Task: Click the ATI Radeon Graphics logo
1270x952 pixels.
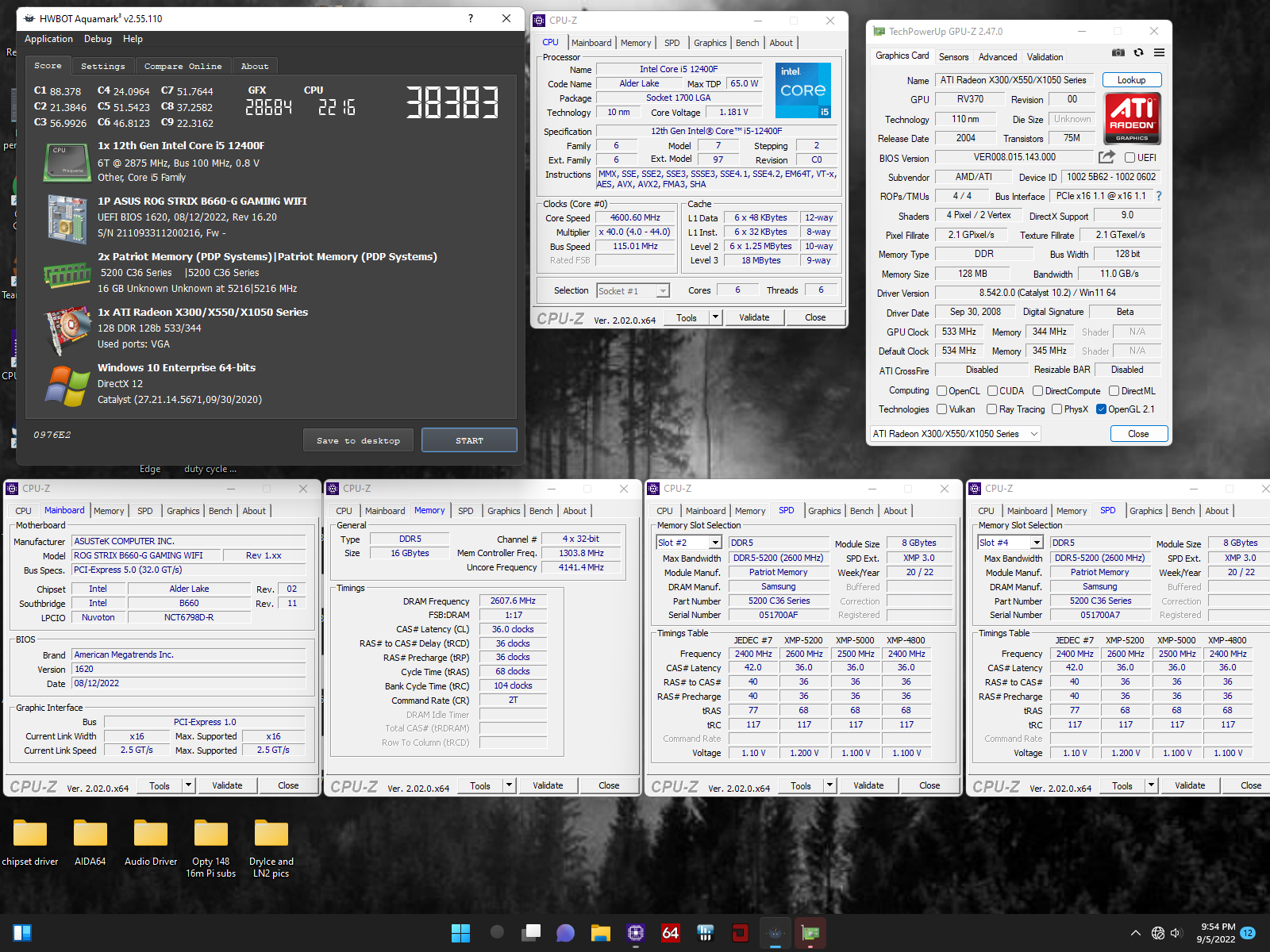Action: 1132,118
